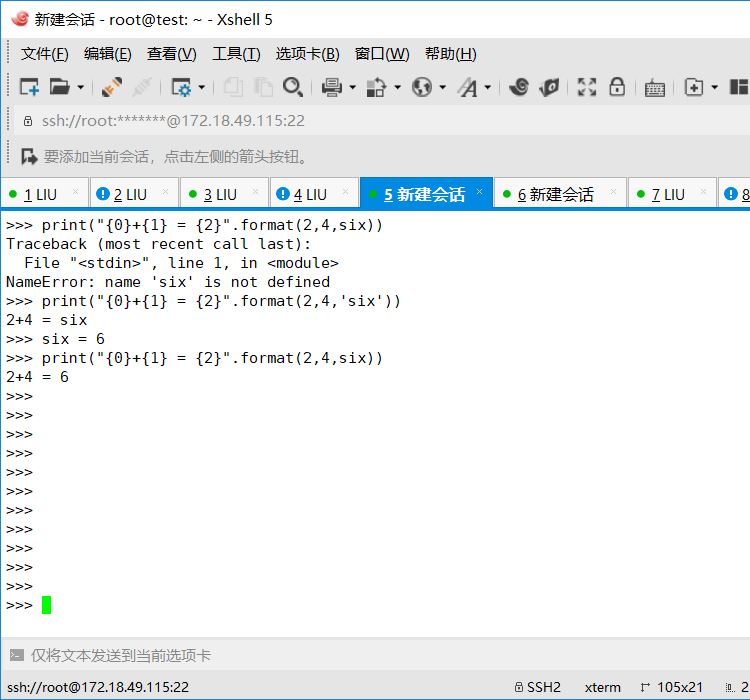Click the new tab plus icon
The image size is (750, 700).
point(694,87)
